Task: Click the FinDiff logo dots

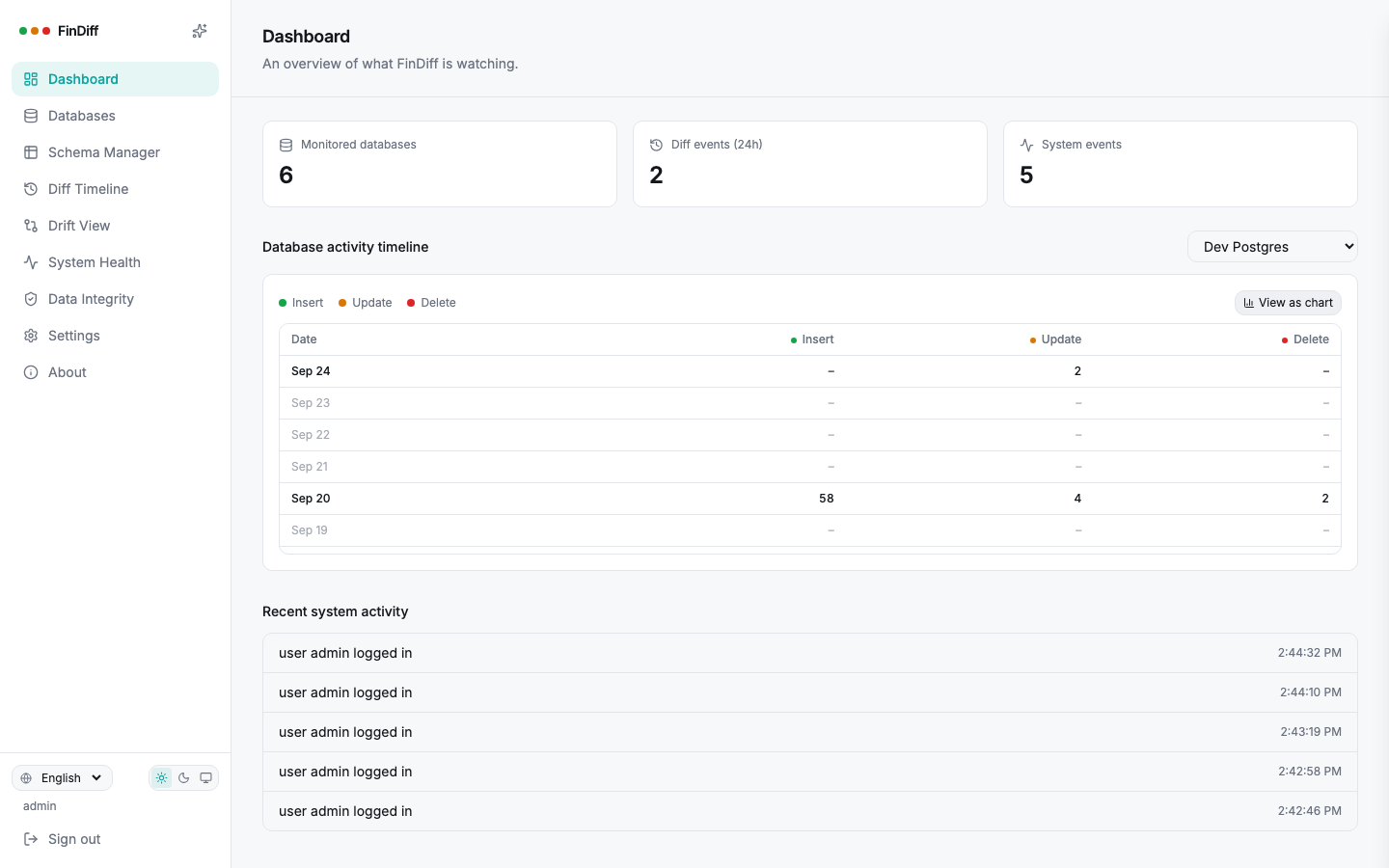Action: tap(35, 31)
